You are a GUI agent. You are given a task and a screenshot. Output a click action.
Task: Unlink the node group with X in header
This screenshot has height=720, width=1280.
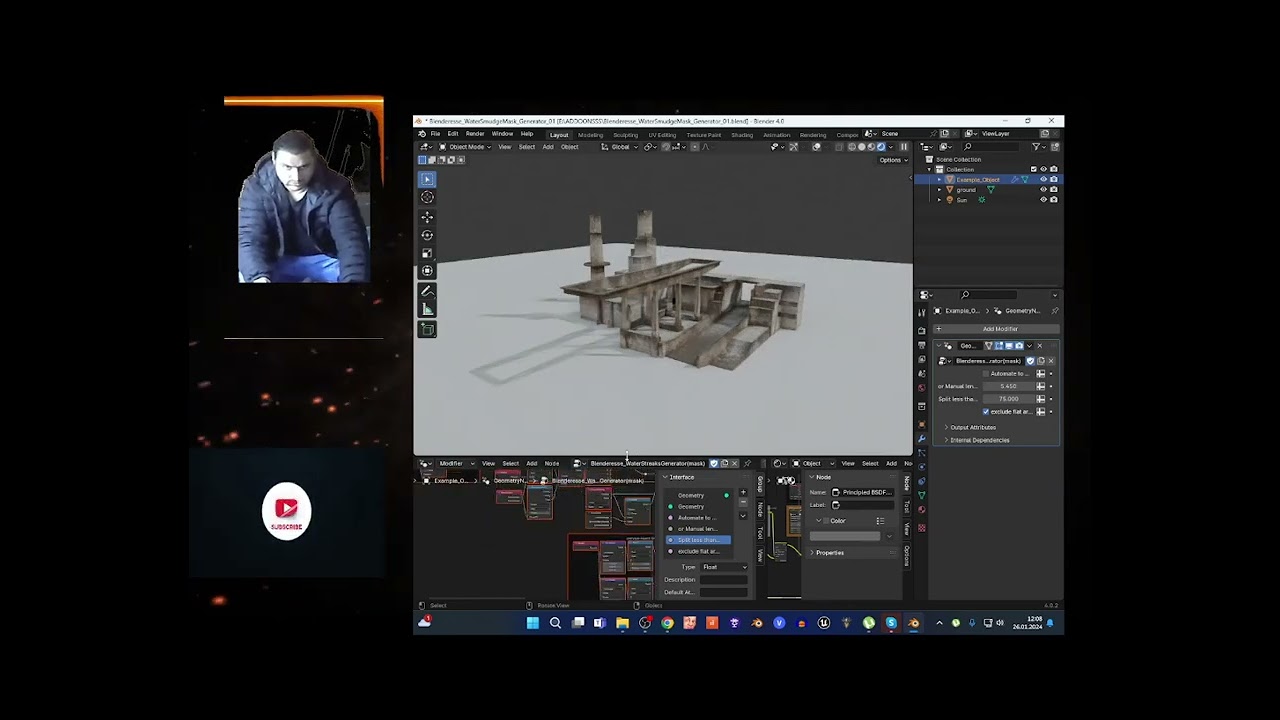point(735,463)
